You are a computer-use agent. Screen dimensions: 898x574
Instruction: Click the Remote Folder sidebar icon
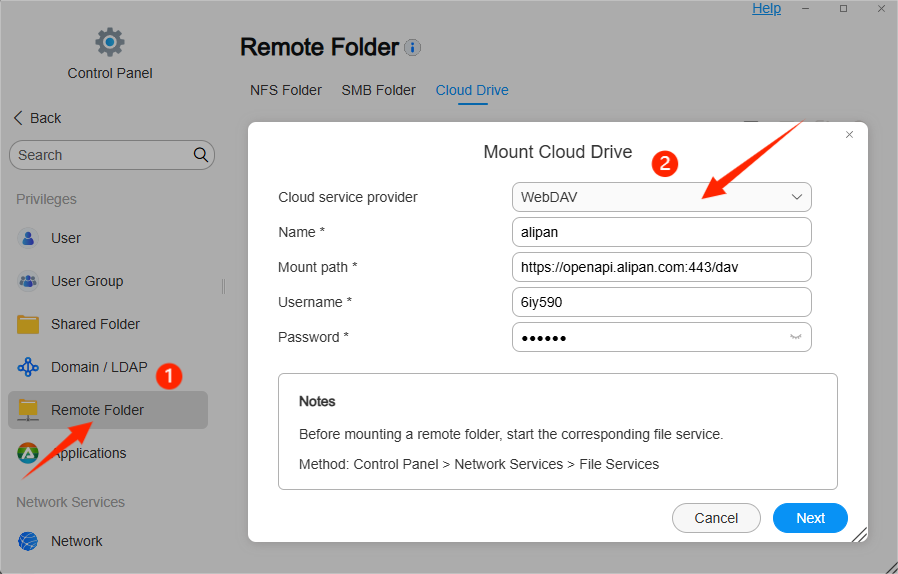tap(27, 410)
